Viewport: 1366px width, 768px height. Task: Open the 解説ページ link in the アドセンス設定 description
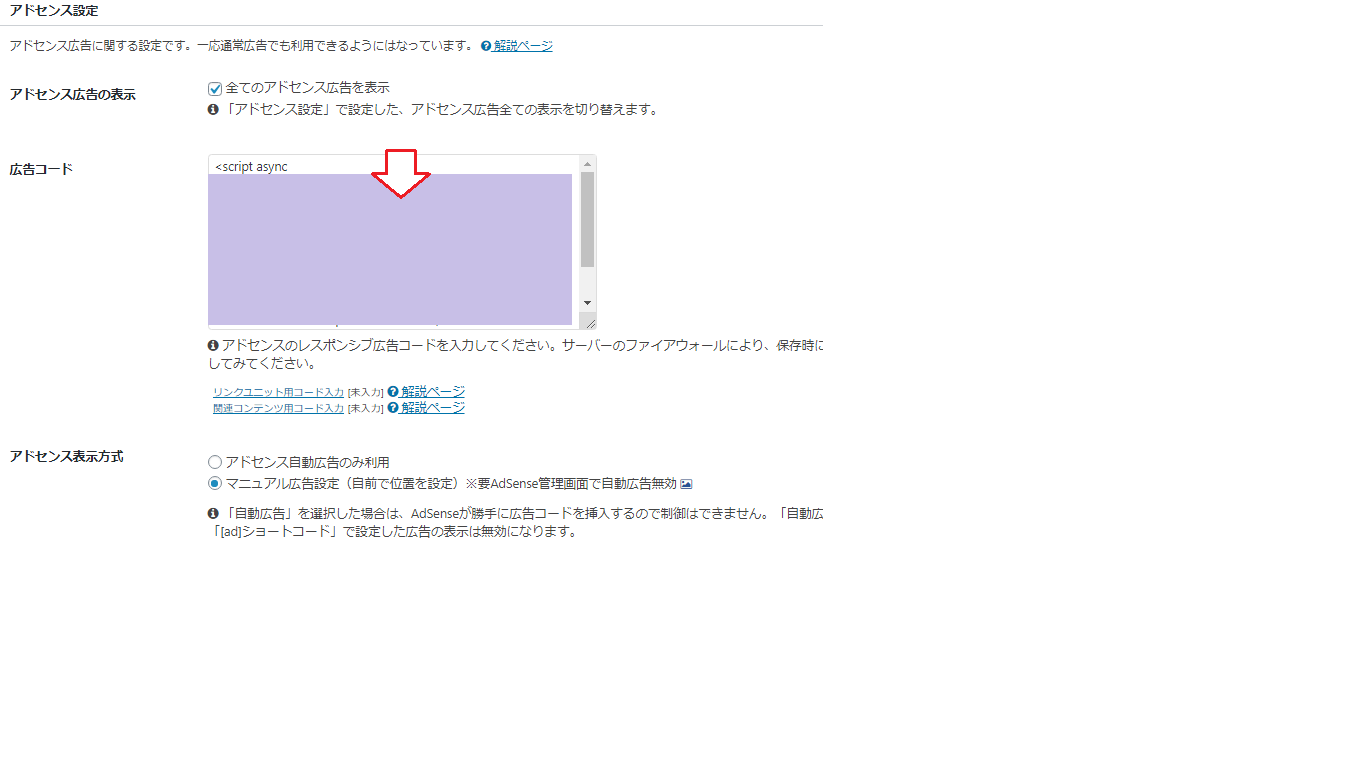(x=523, y=46)
